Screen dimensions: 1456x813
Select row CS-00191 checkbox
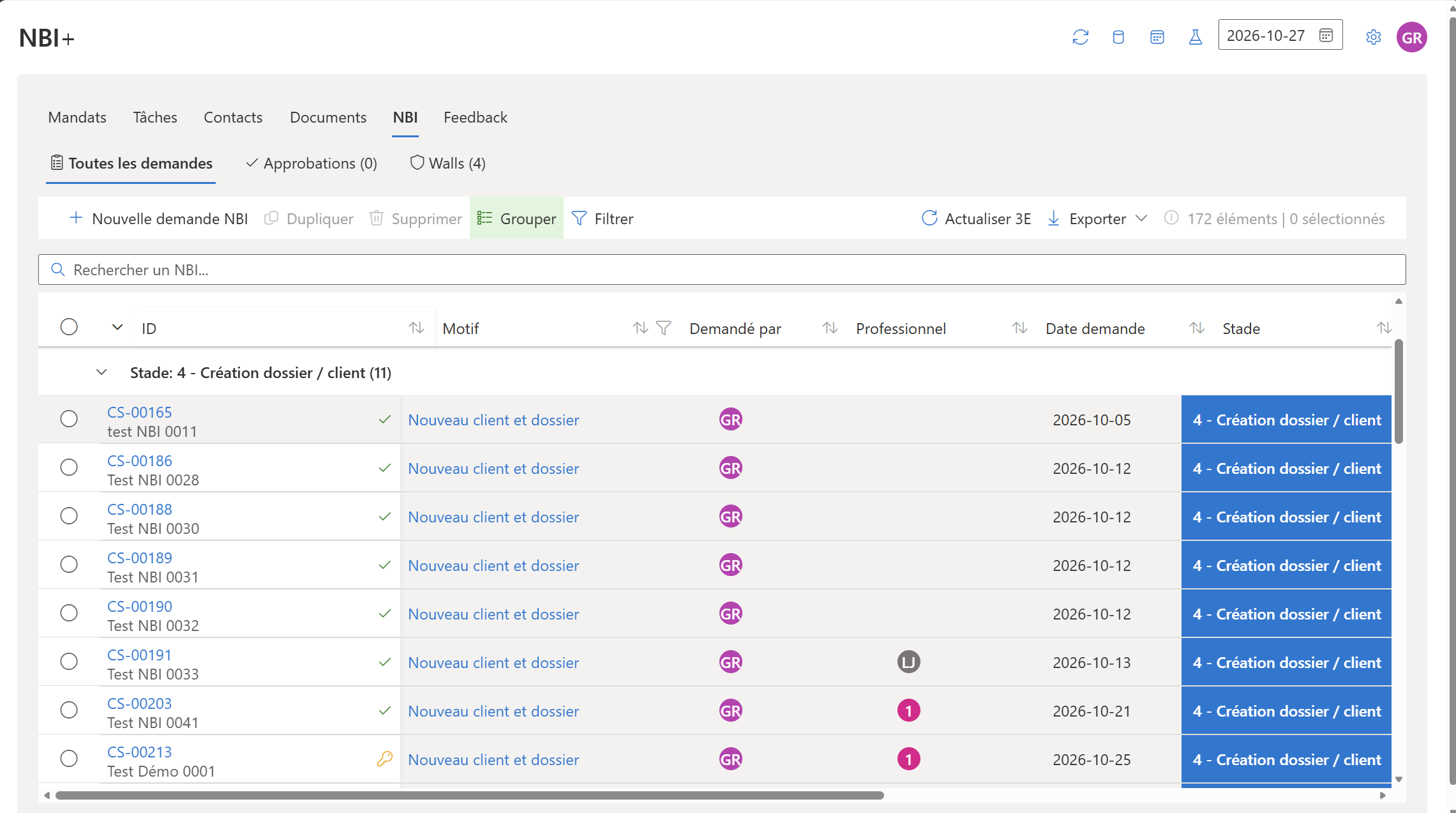(69, 662)
